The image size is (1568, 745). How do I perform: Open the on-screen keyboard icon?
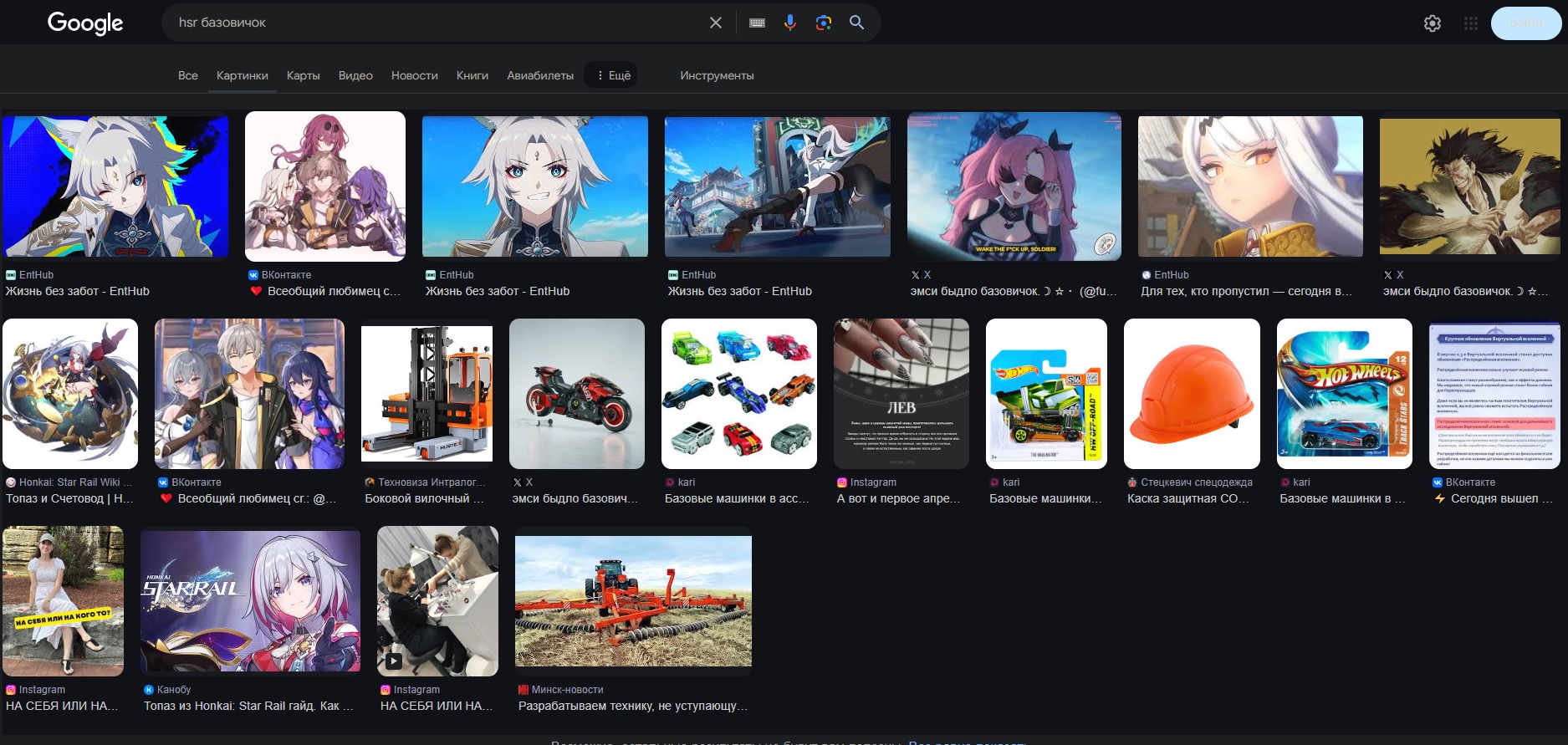click(x=757, y=23)
